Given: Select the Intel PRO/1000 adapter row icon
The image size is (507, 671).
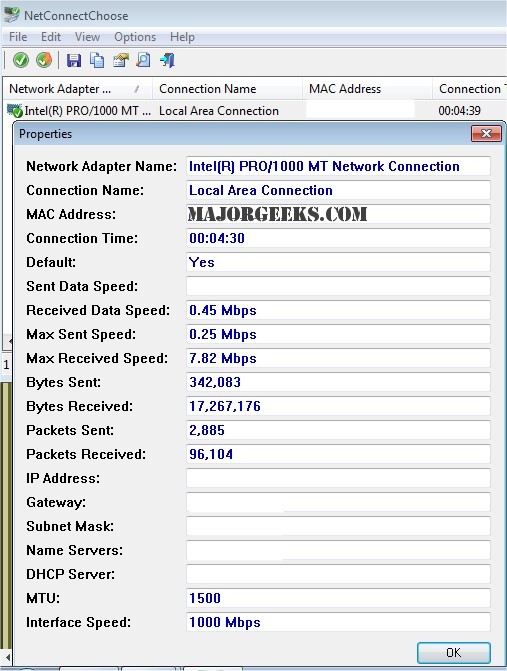Looking at the screenshot, I should (x=15, y=111).
